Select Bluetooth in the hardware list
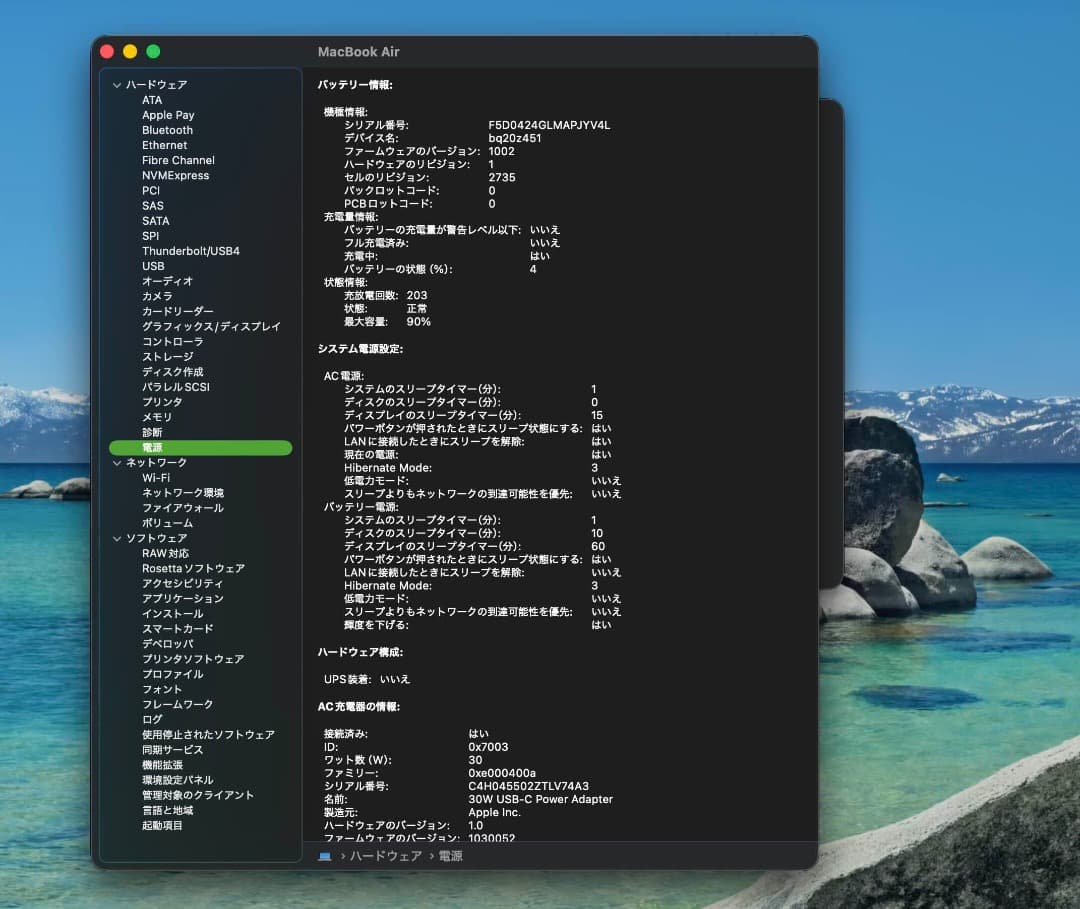1080x909 pixels. pos(167,130)
